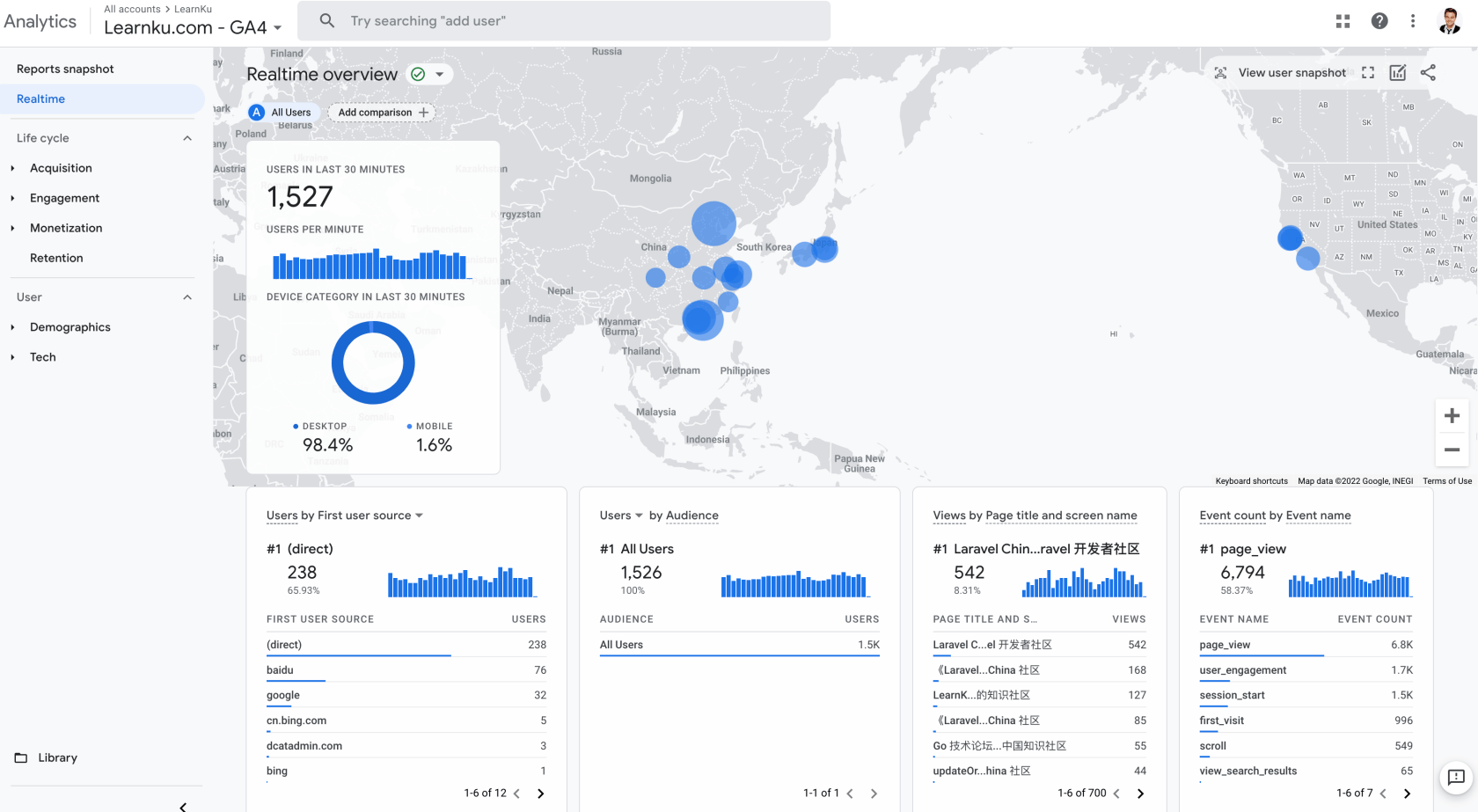Go to next page of First user source
The width and height of the screenshot is (1478, 812).
[x=540, y=794]
